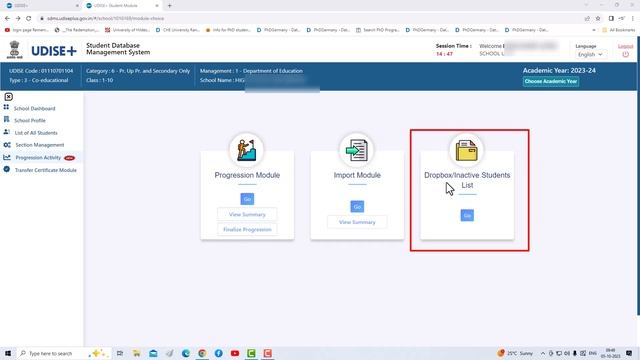Click the Import Module title
This screenshot has height=360, width=640.
click(x=357, y=175)
